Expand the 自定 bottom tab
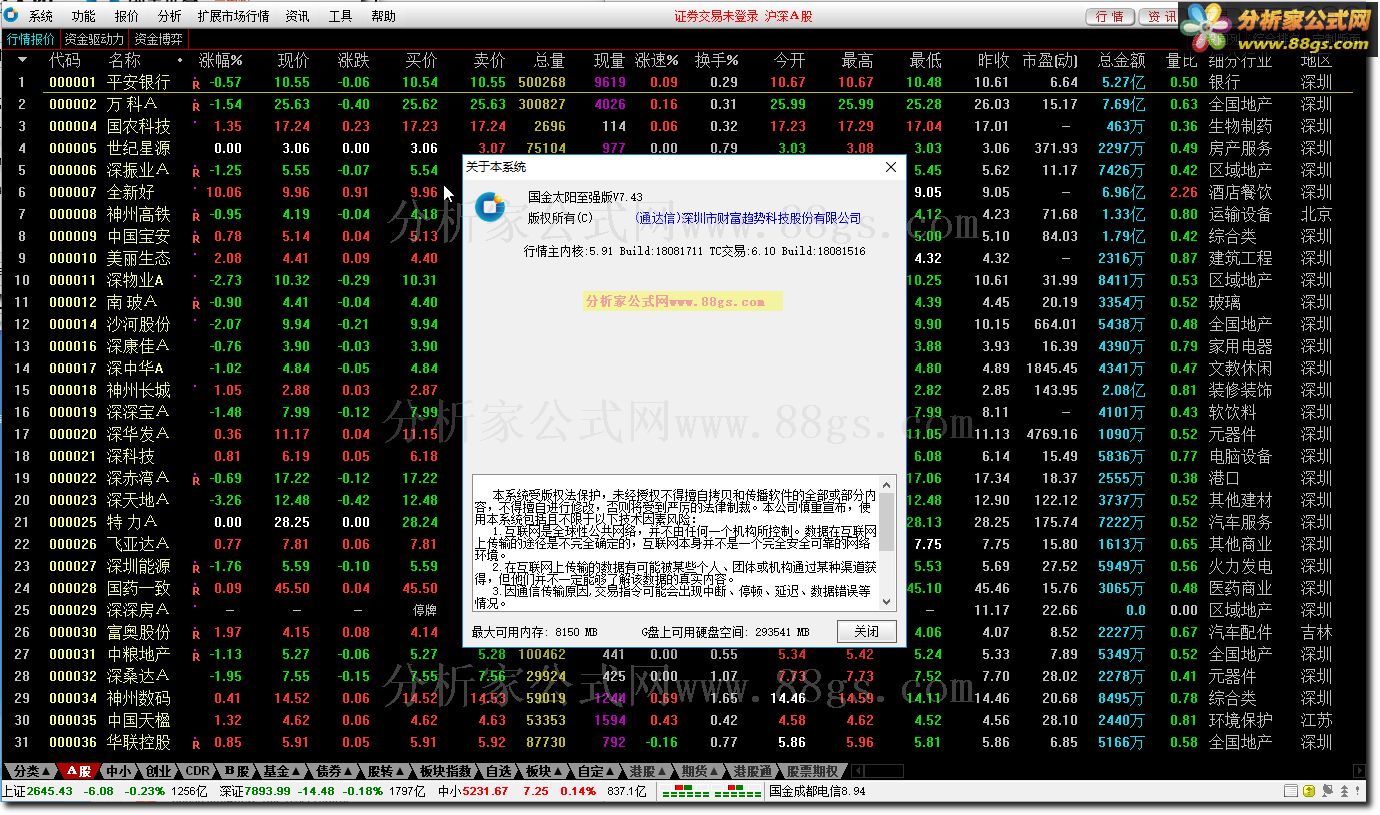Image resolution: width=1380 pixels, height=815 pixels. pos(597,771)
